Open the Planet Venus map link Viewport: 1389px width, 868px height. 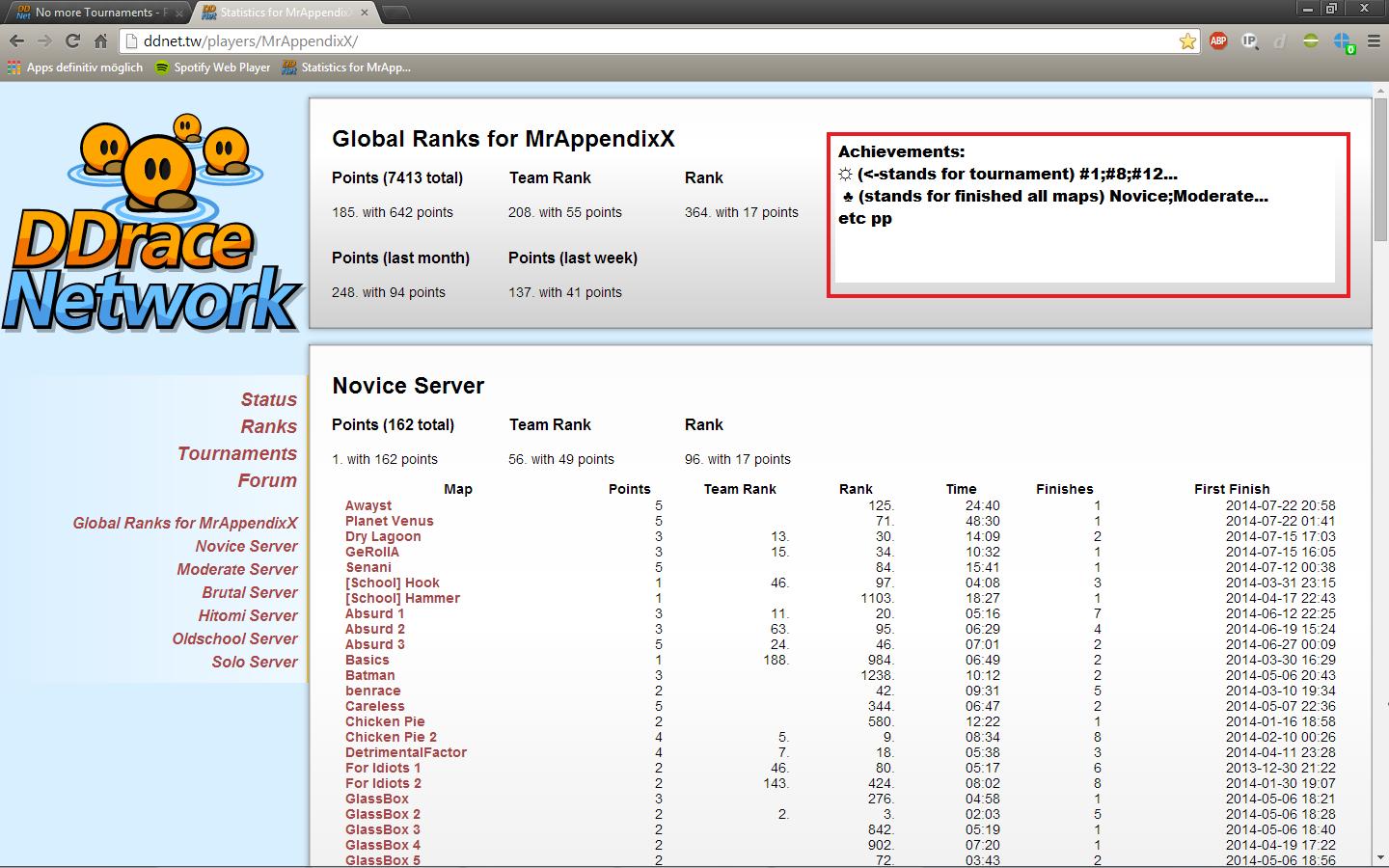point(389,521)
